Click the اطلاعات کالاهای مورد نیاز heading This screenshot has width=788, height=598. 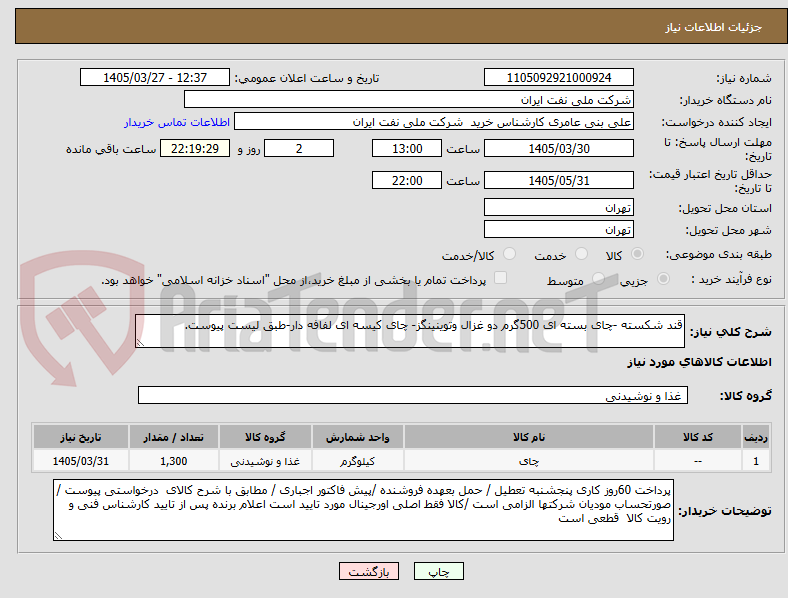699,362
